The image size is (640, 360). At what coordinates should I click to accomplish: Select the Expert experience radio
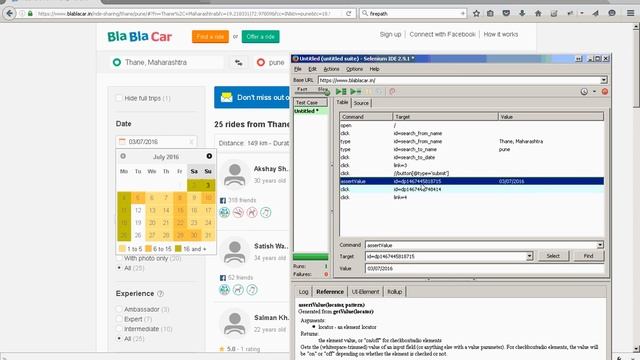(119, 319)
